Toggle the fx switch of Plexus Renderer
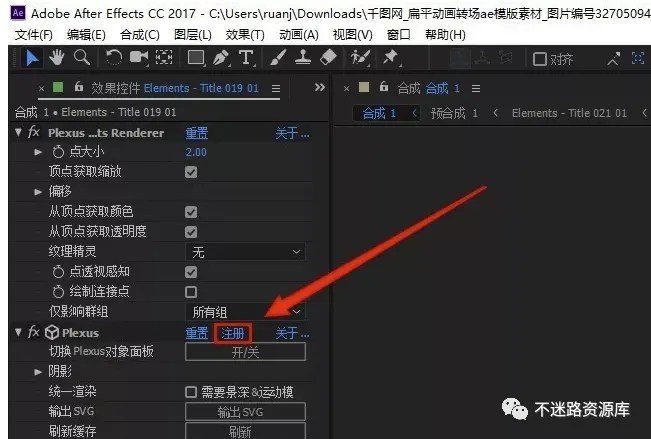Viewport: 651px width, 439px height. pos(34,132)
